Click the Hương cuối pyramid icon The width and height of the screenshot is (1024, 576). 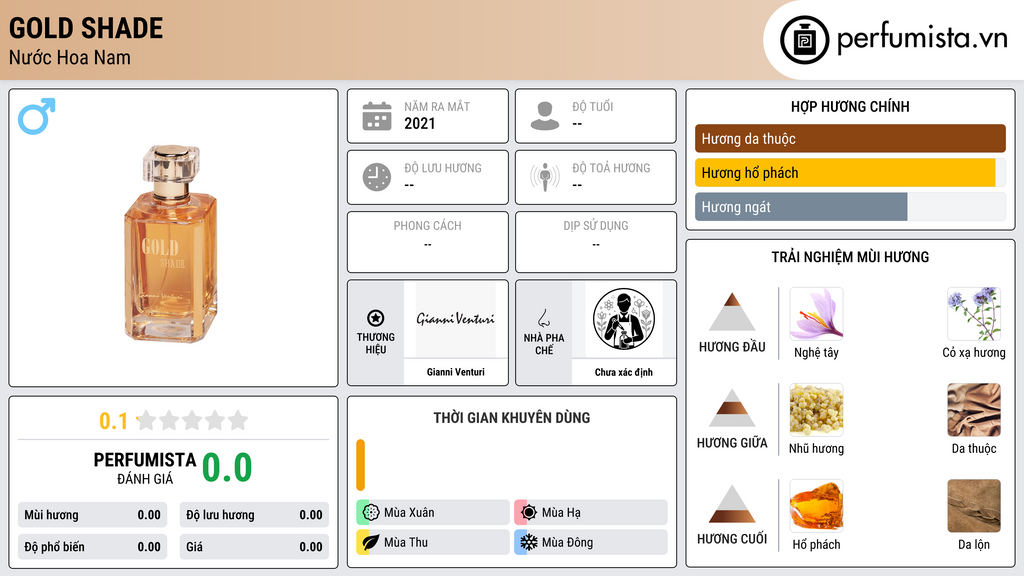[732, 504]
